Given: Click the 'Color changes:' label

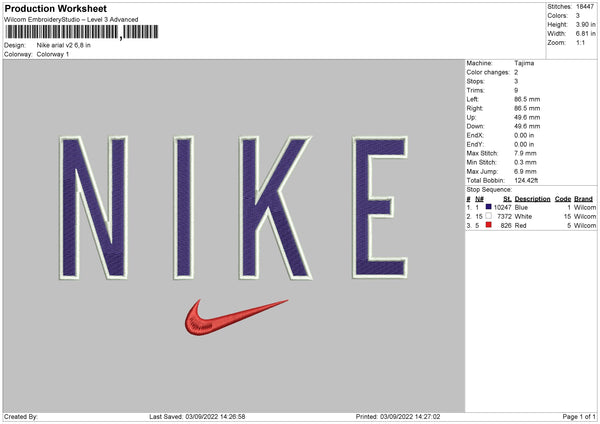Looking at the screenshot, I should [488, 72].
